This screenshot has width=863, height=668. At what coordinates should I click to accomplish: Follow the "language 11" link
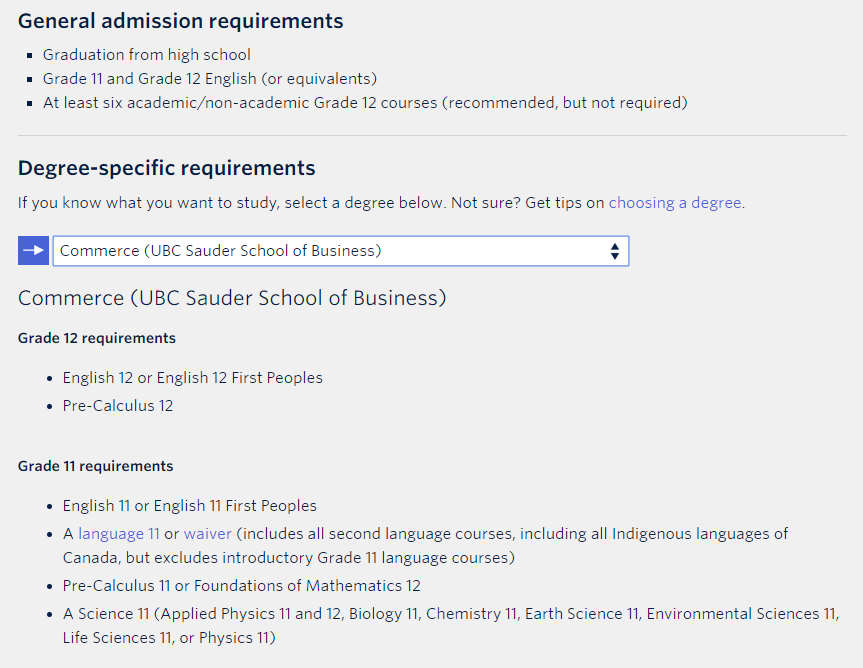click(x=119, y=534)
